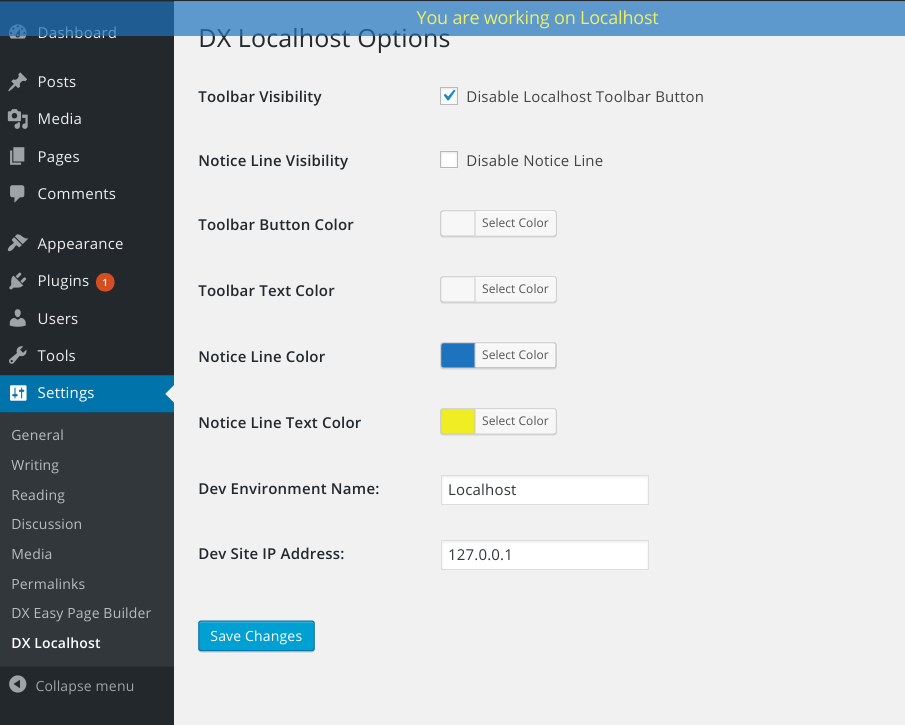Click the Settings sliders icon

(18, 393)
